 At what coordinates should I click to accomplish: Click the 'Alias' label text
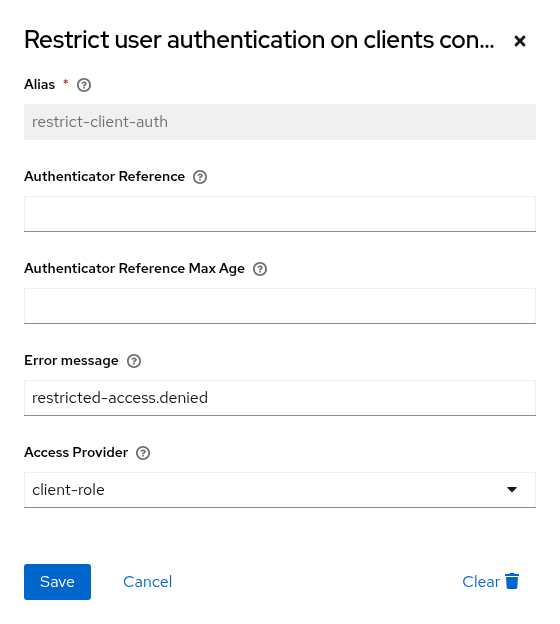39,84
